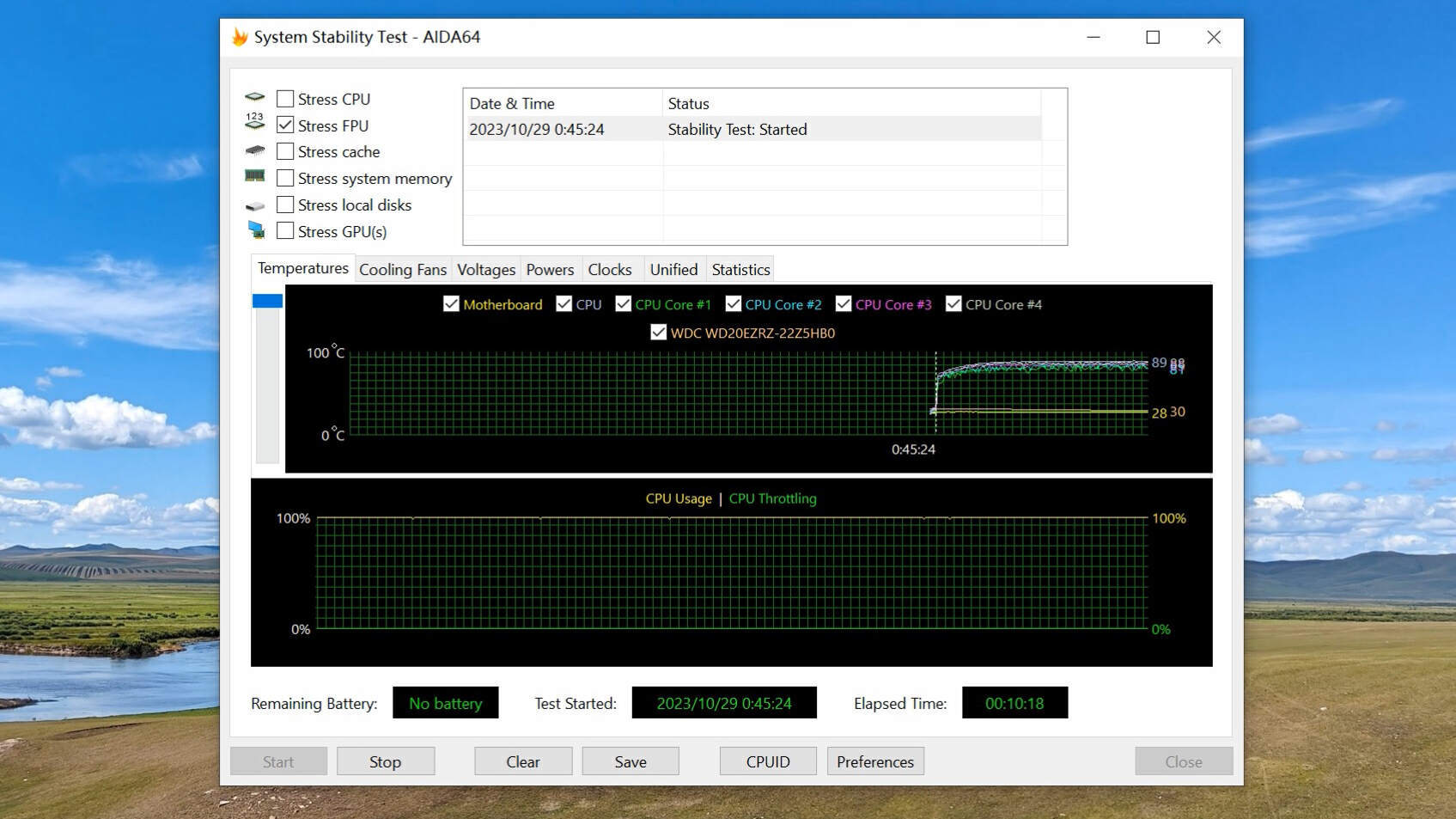Open the CPUID panel button

tap(768, 761)
